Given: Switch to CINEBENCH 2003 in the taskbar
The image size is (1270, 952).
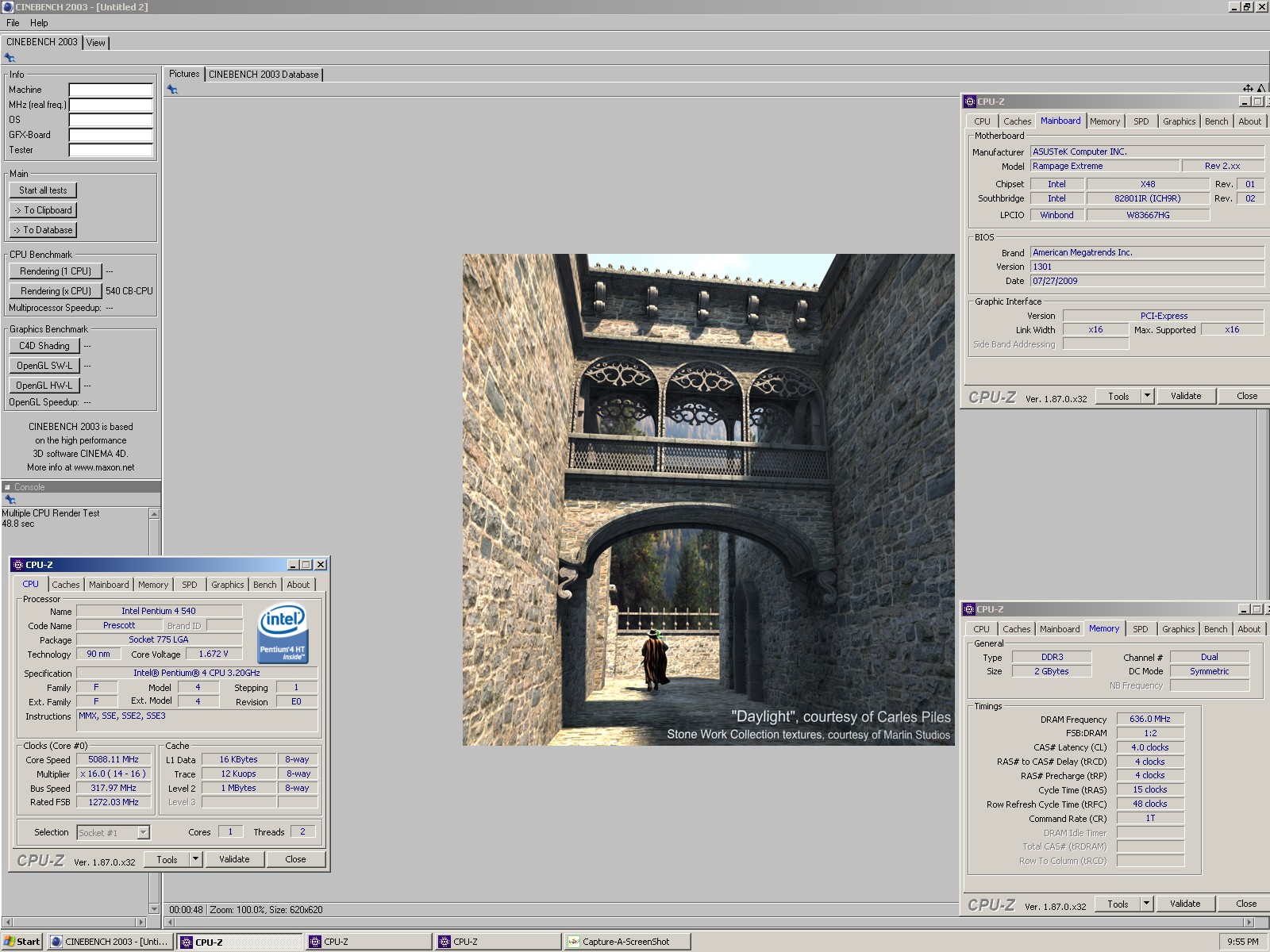Looking at the screenshot, I should (x=110, y=942).
